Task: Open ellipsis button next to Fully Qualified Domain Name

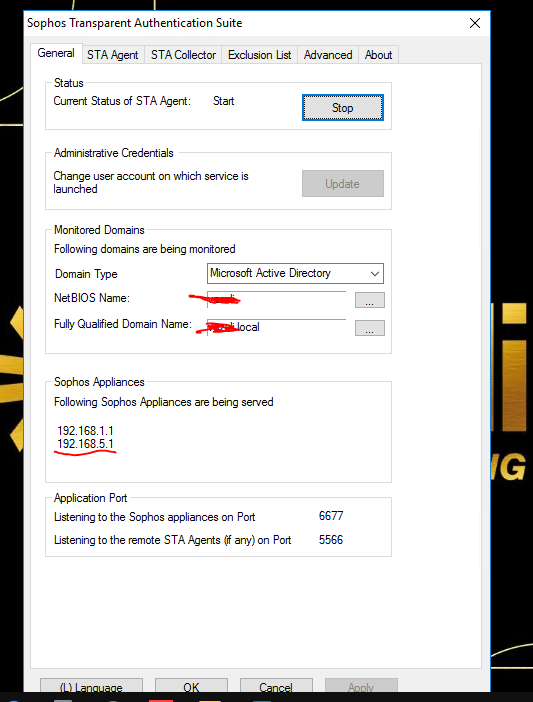Action: point(370,328)
